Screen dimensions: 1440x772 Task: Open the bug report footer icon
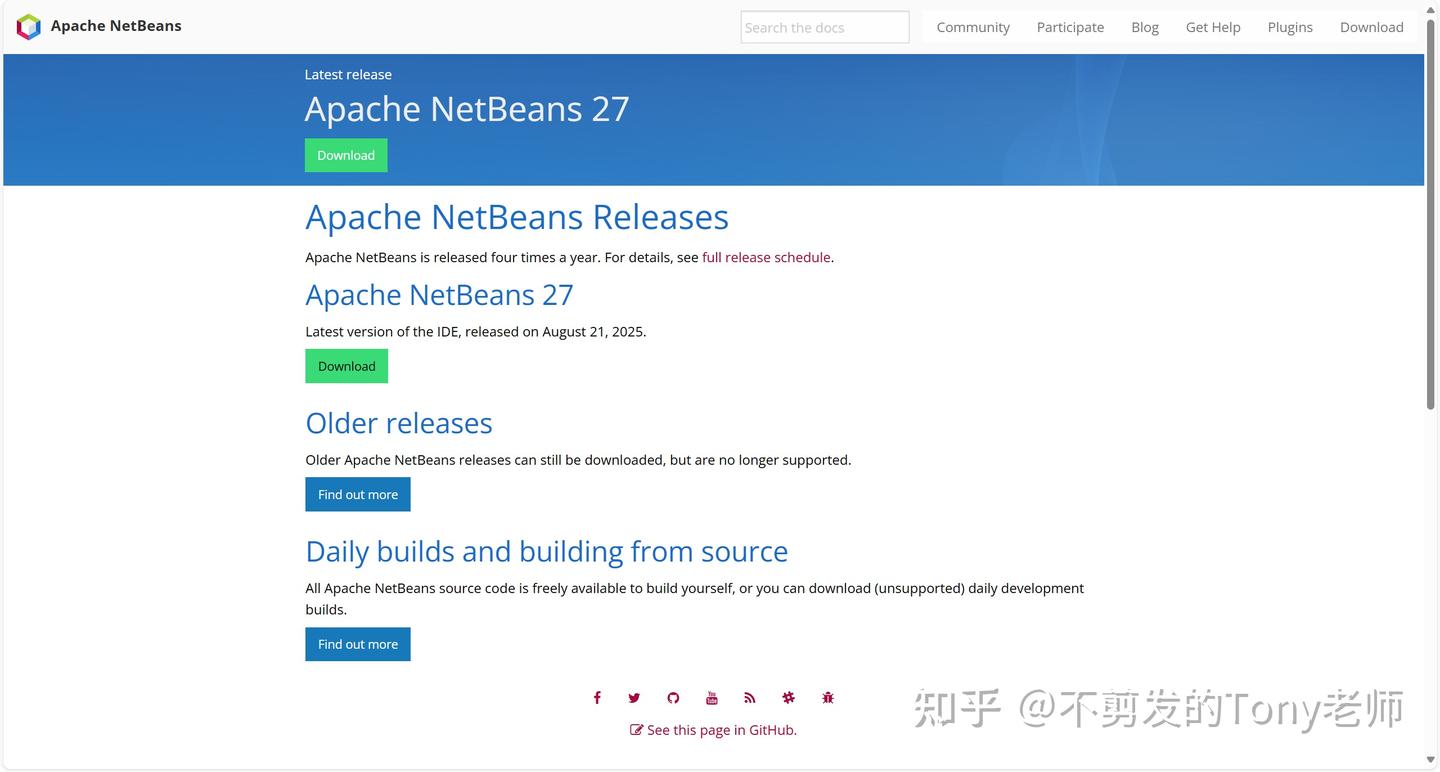coord(828,698)
